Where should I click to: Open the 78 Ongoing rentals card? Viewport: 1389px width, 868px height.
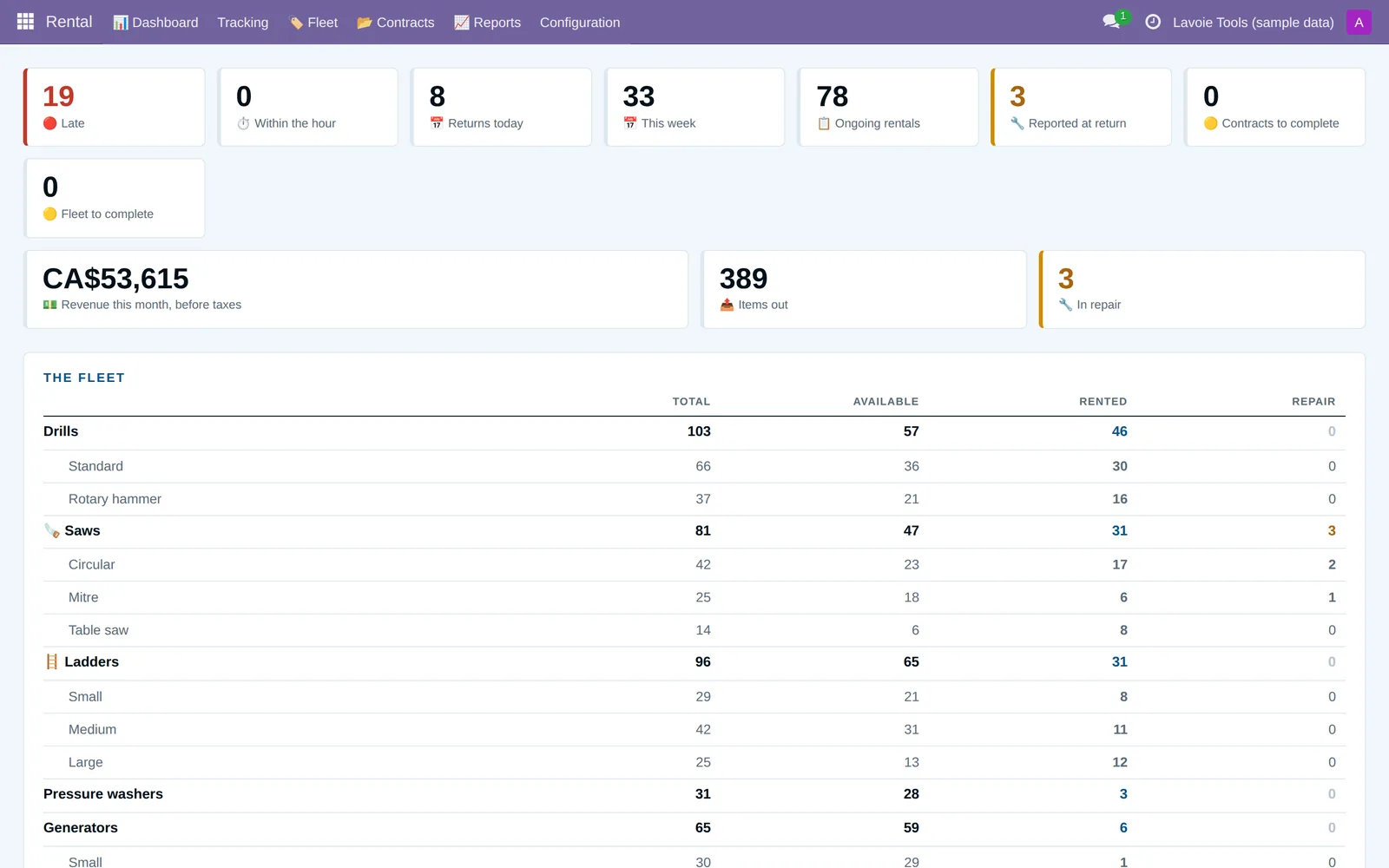point(888,107)
